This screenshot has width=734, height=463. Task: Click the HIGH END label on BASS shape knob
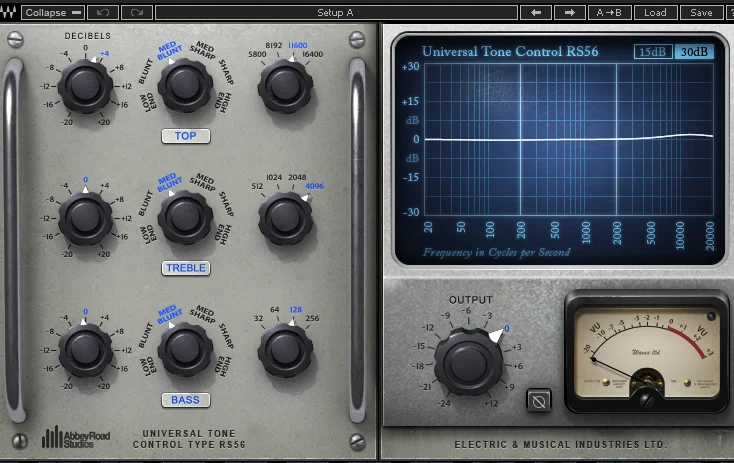224,366
